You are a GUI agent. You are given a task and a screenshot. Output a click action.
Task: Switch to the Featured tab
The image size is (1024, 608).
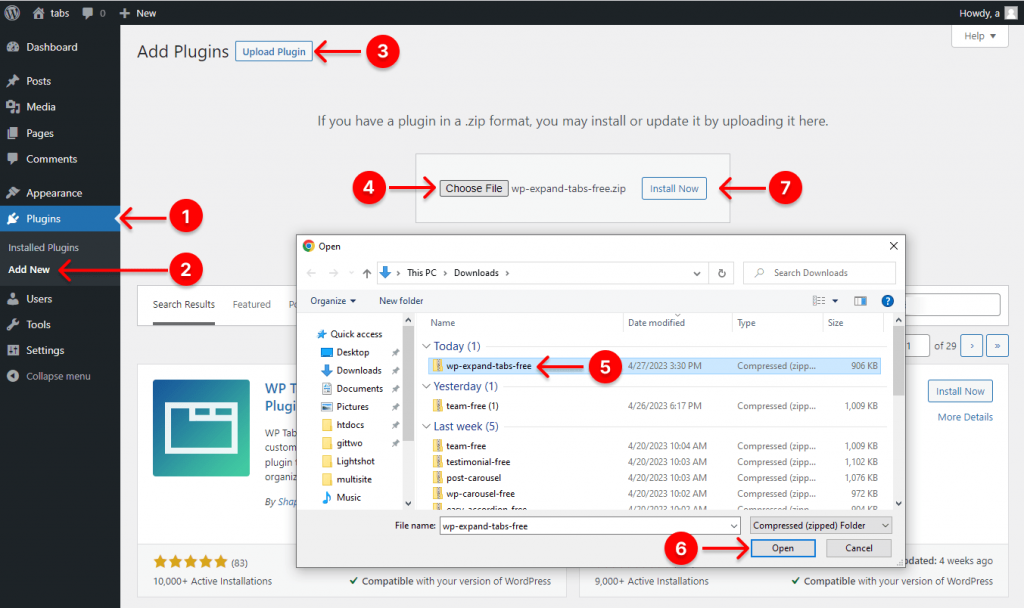click(x=251, y=304)
